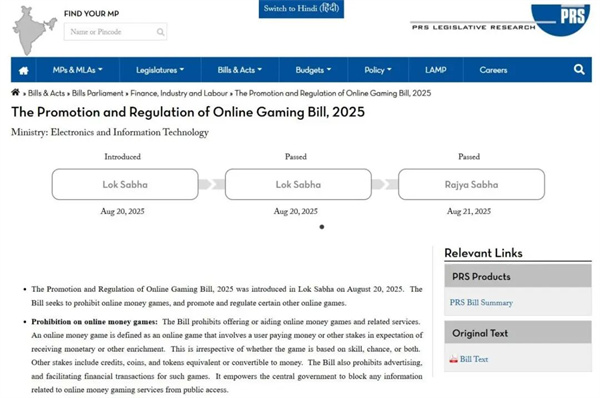Open the PRS Bill Summary link
Image resolution: width=600 pixels, height=398 pixels.
pyautogui.click(x=481, y=302)
